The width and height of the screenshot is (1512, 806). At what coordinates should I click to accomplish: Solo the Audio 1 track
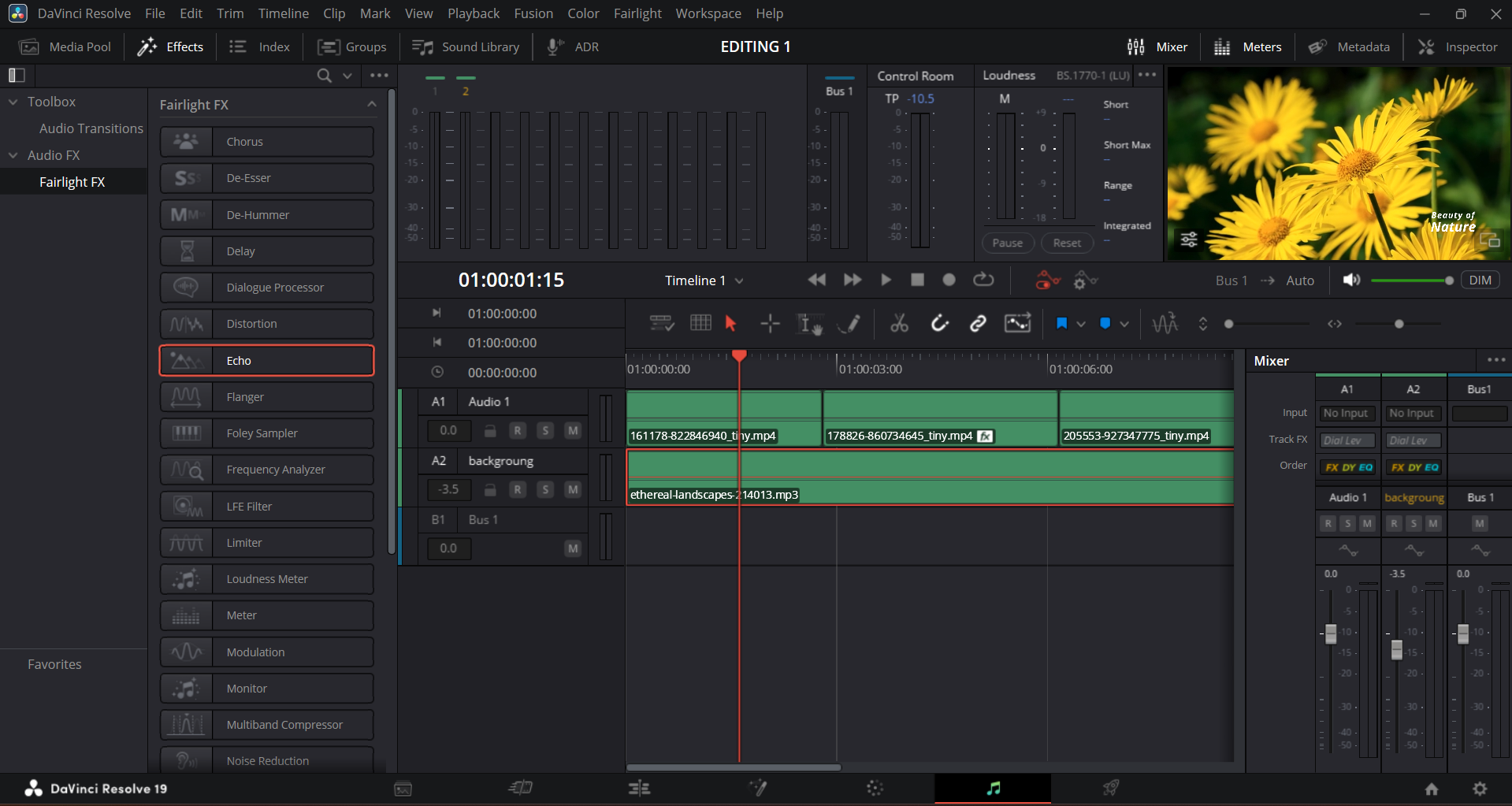coord(545,430)
